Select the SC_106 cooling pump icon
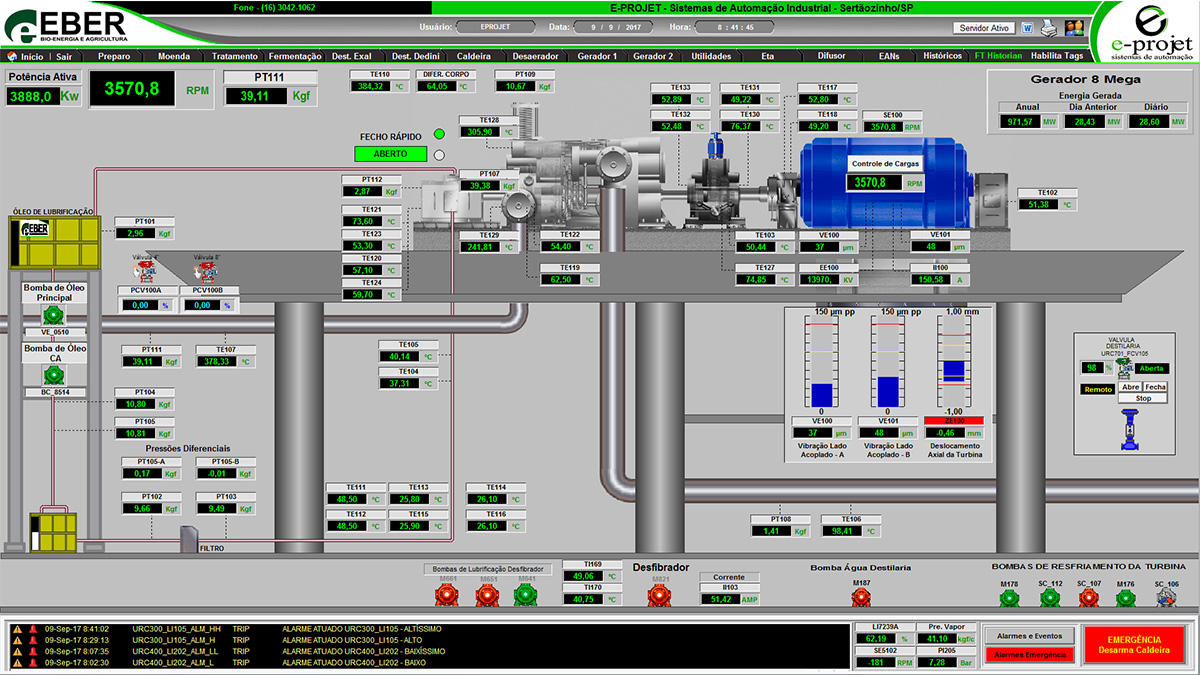Screen dimensions: 1200x675 [1165, 597]
